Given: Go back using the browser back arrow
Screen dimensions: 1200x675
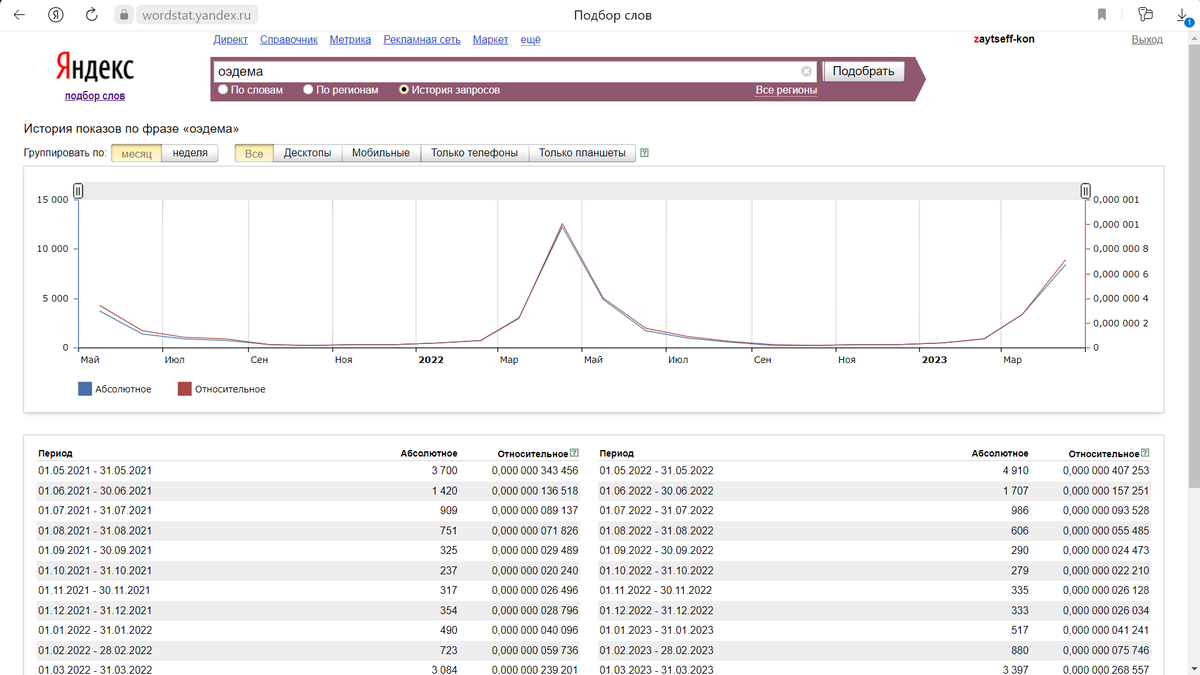Looking at the screenshot, I should (x=21, y=15).
